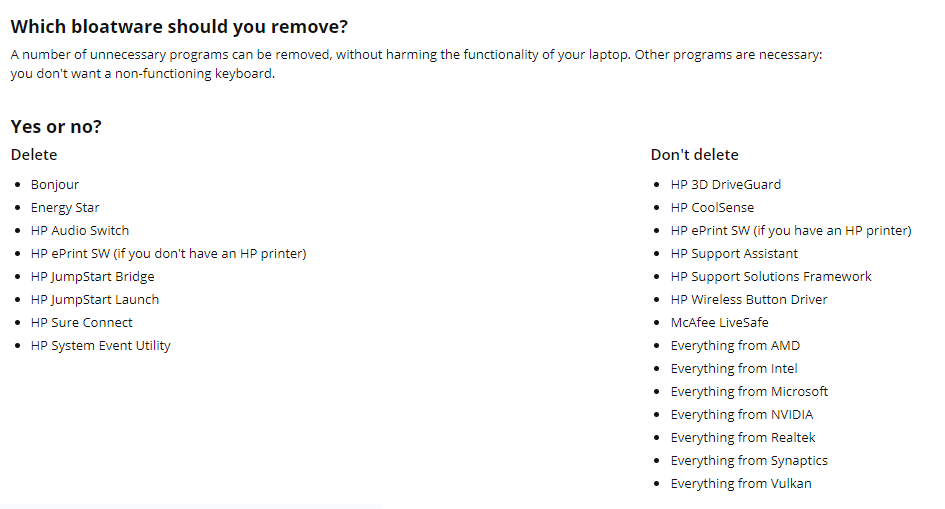Select the 'HP Sure Connect' entry
Viewport: 945px width, 509px height.
(x=81, y=322)
